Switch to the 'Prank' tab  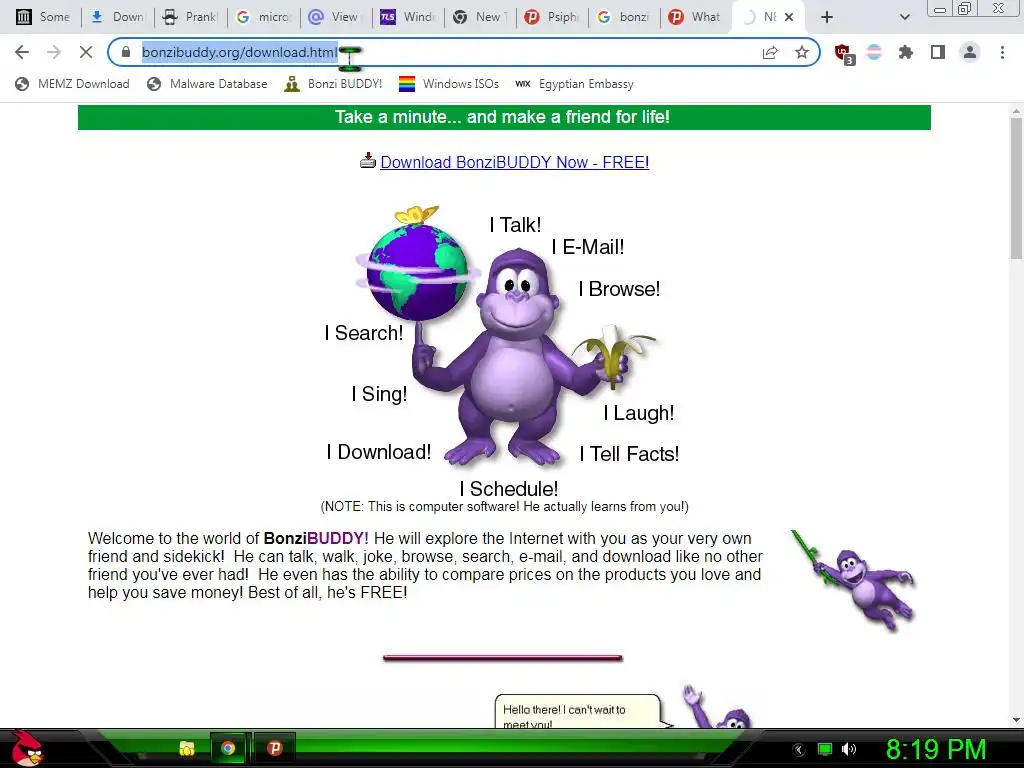pyautogui.click(x=190, y=17)
